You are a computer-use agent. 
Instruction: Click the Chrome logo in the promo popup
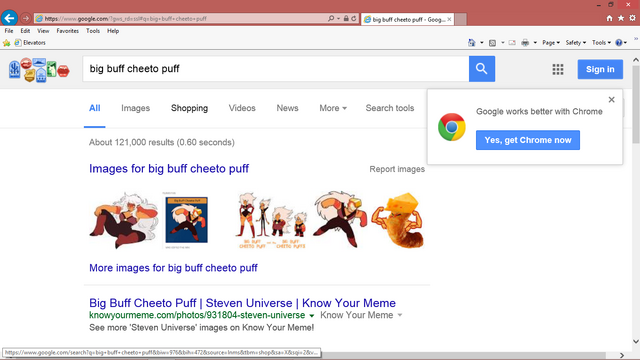click(452, 127)
